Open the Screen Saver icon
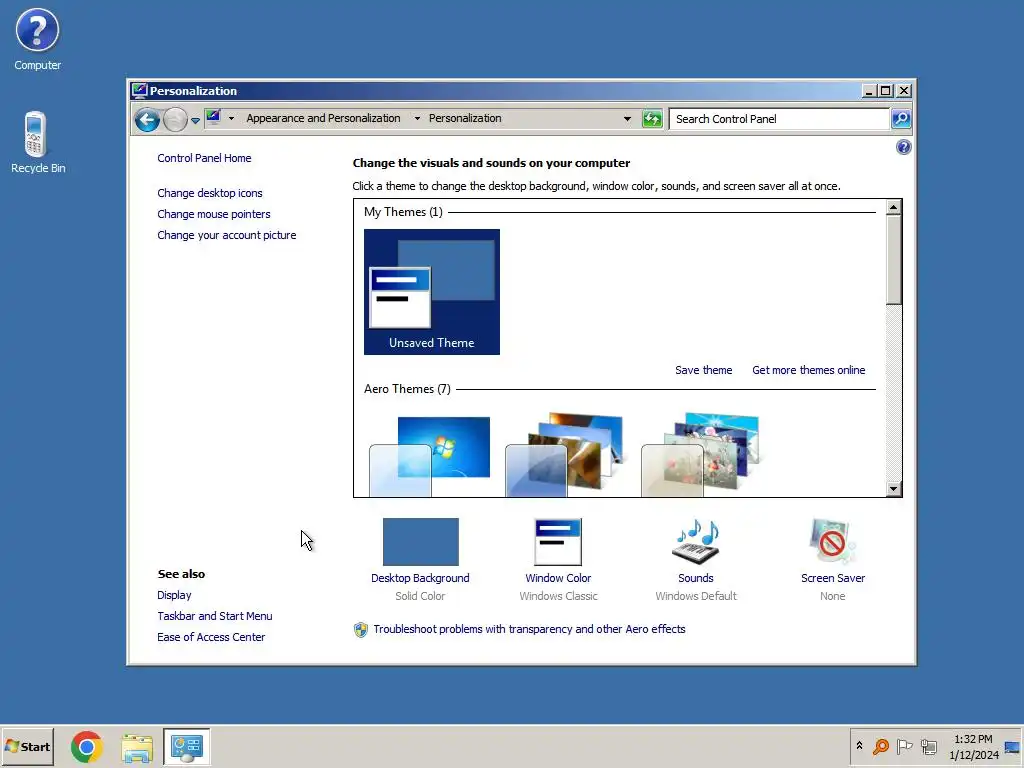Image resolution: width=1024 pixels, height=768 pixels. (832, 541)
